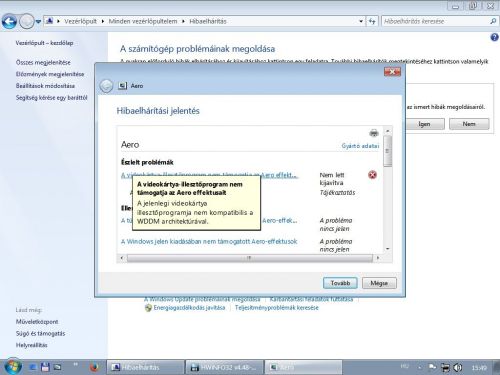The height and width of the screenshot is (375, 500).
Task: Expand quick launch overflow chevron on taskbar
Action: (x=76, y=365)
